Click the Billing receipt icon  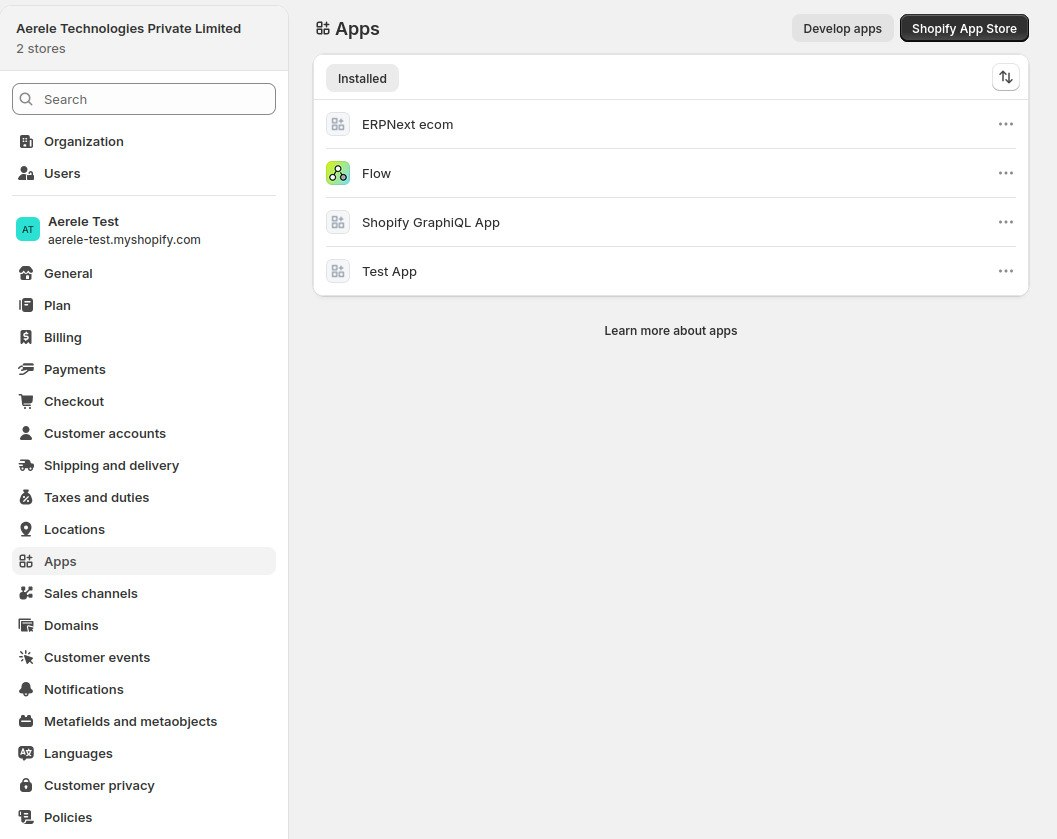pos(26,337)
